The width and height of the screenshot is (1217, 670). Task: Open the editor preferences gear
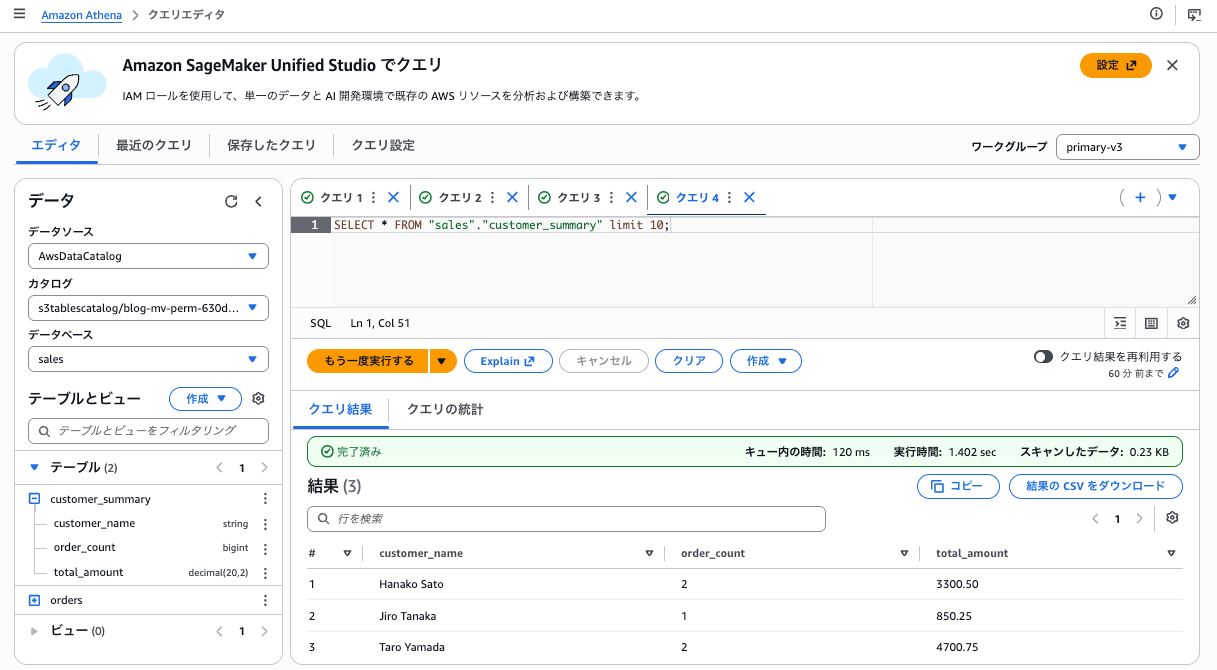coord(1183,323)
